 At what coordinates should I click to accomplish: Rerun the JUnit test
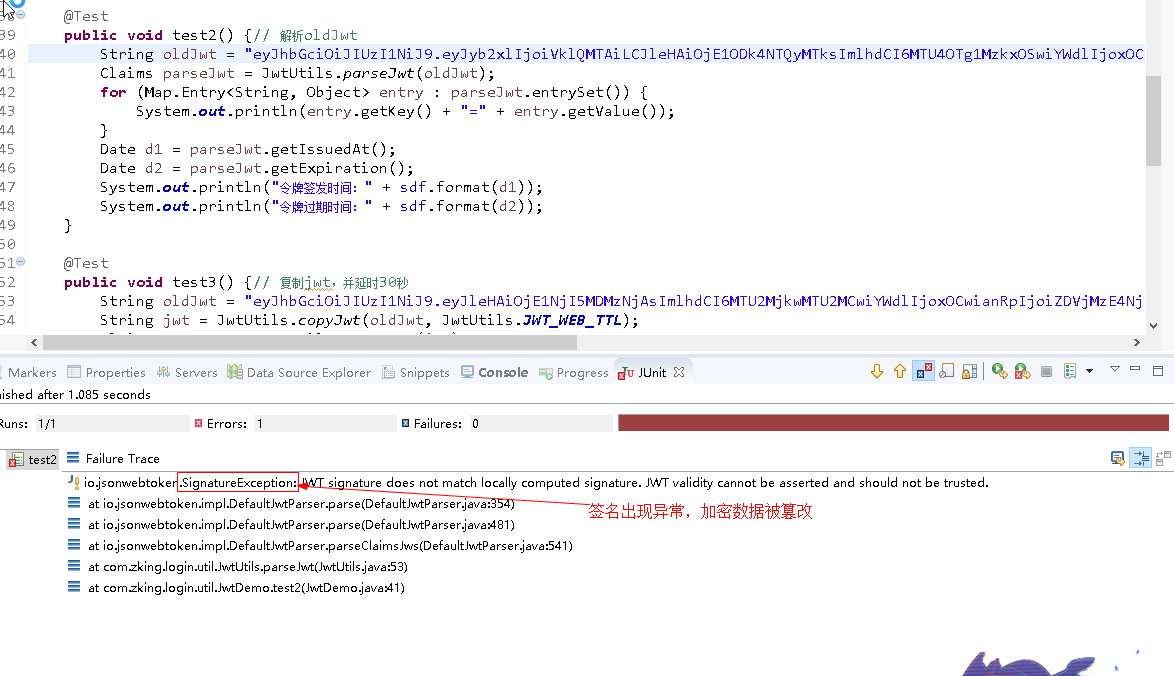[x=999, y=371]
